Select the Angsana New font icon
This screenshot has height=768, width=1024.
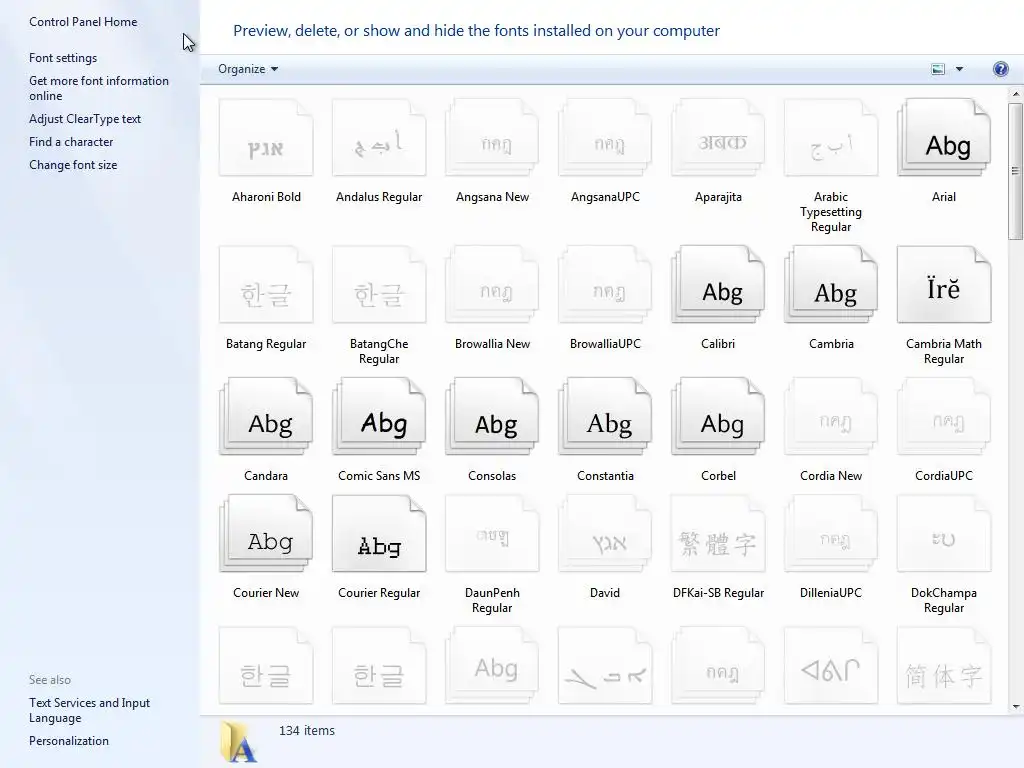492,138
